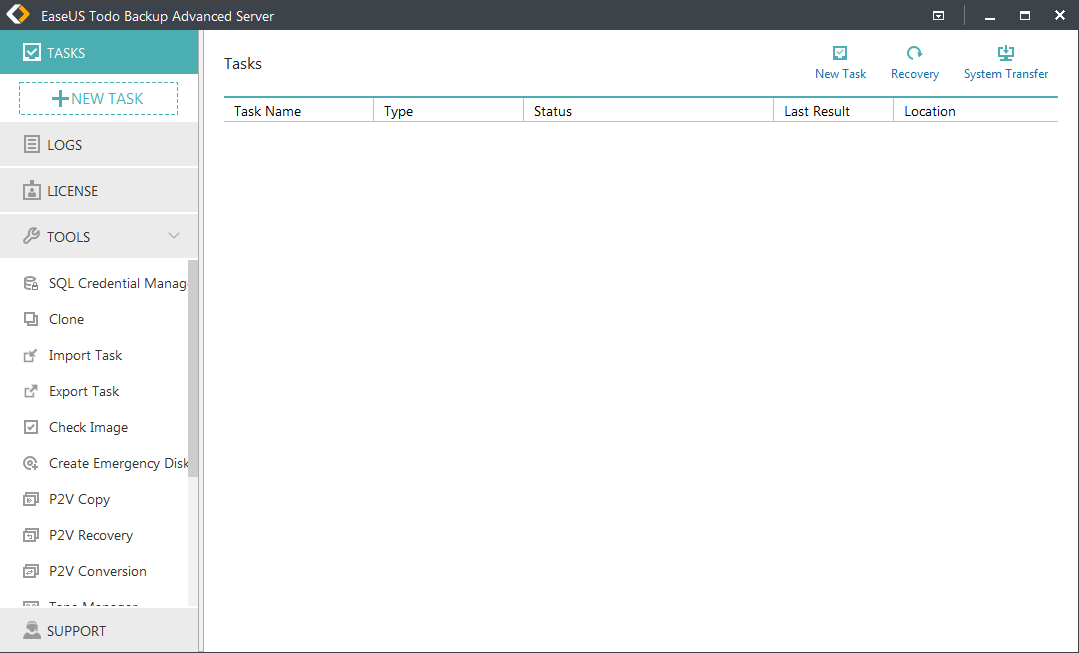Click the Import Task icon
The height and width of the screenshot is (653, 1079).
[31, 356]
